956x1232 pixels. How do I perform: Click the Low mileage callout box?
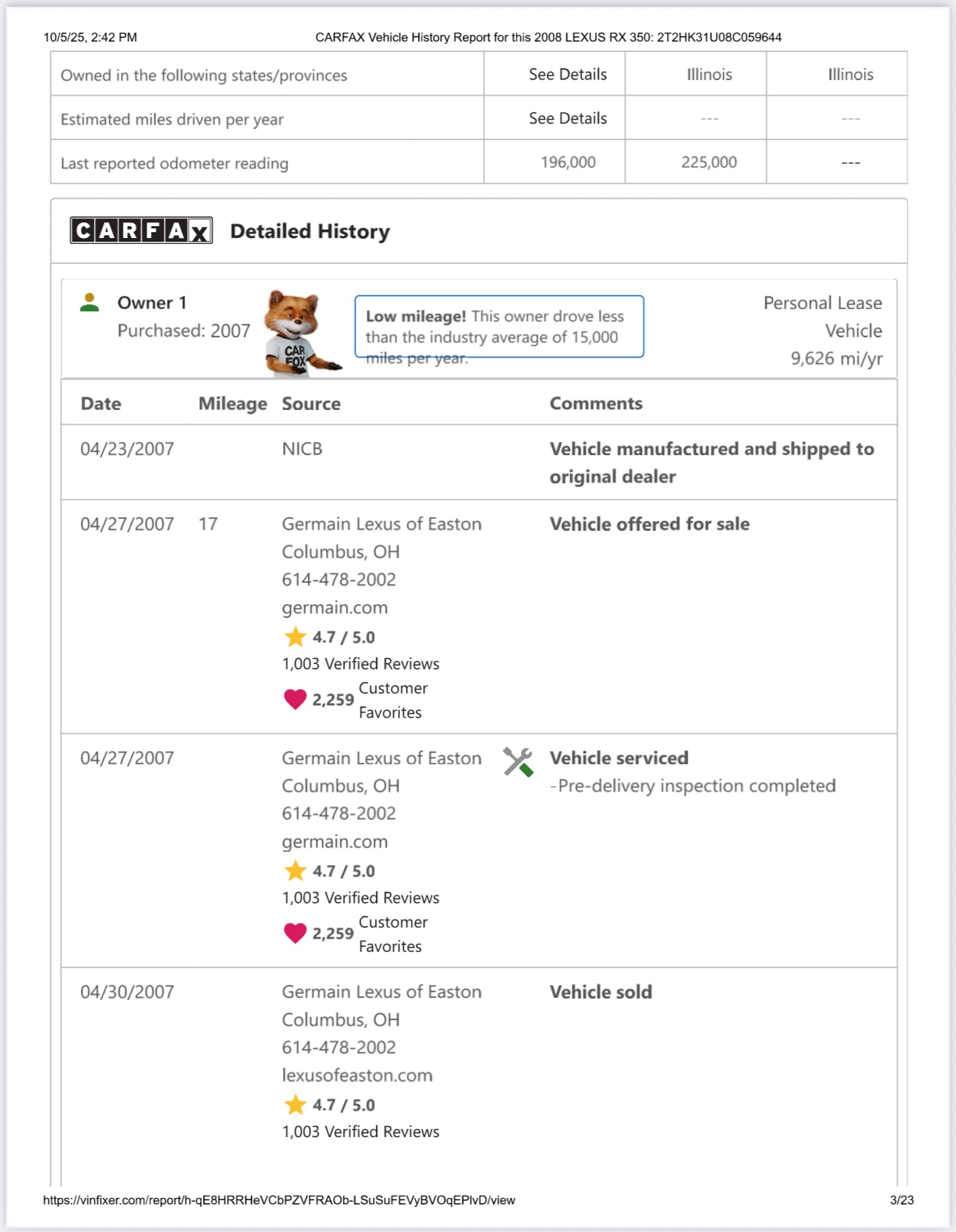499,327
